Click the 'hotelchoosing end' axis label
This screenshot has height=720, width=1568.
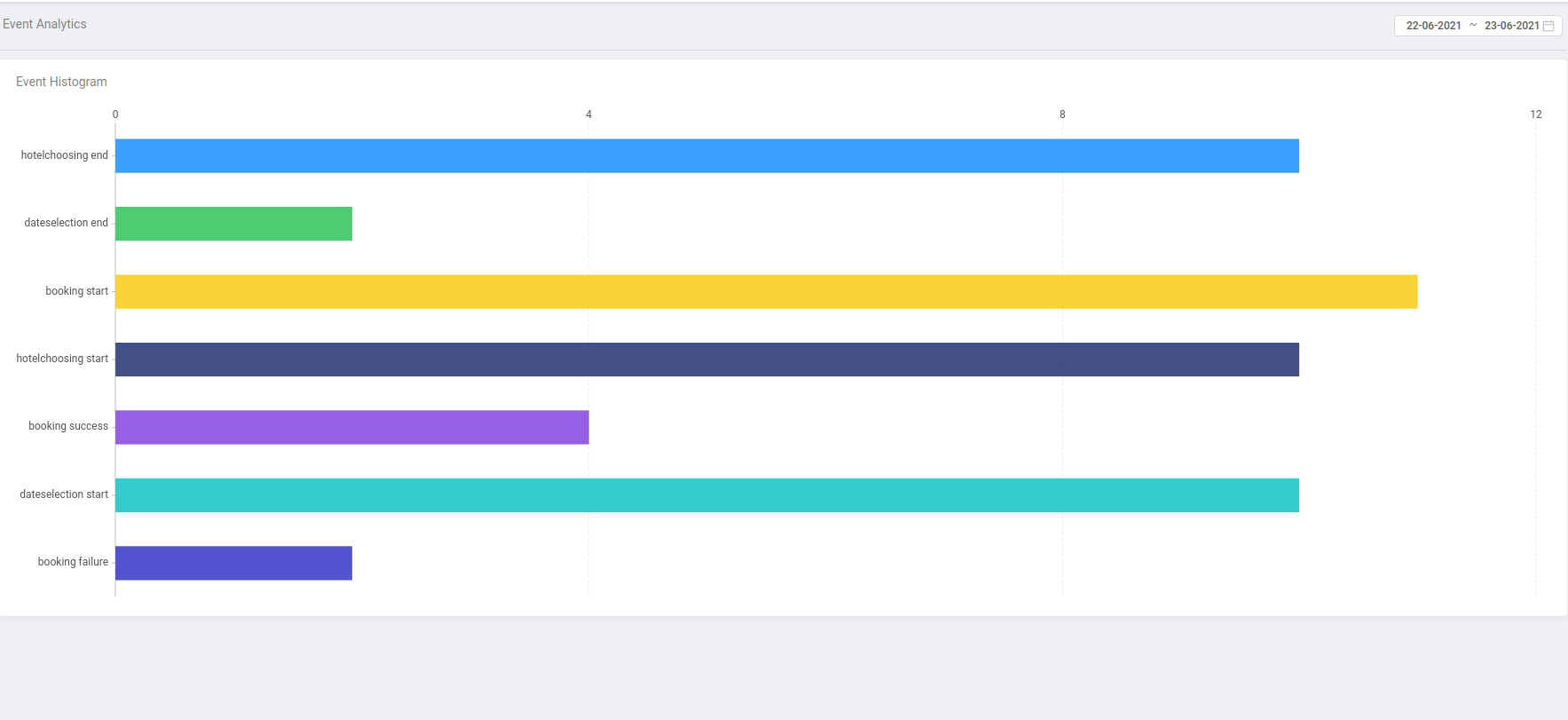(x=64, y=155)
